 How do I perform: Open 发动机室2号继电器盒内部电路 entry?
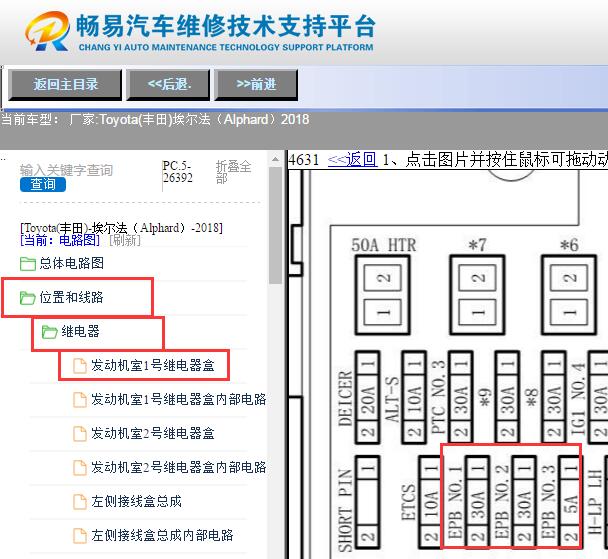[x=179, y=468]
